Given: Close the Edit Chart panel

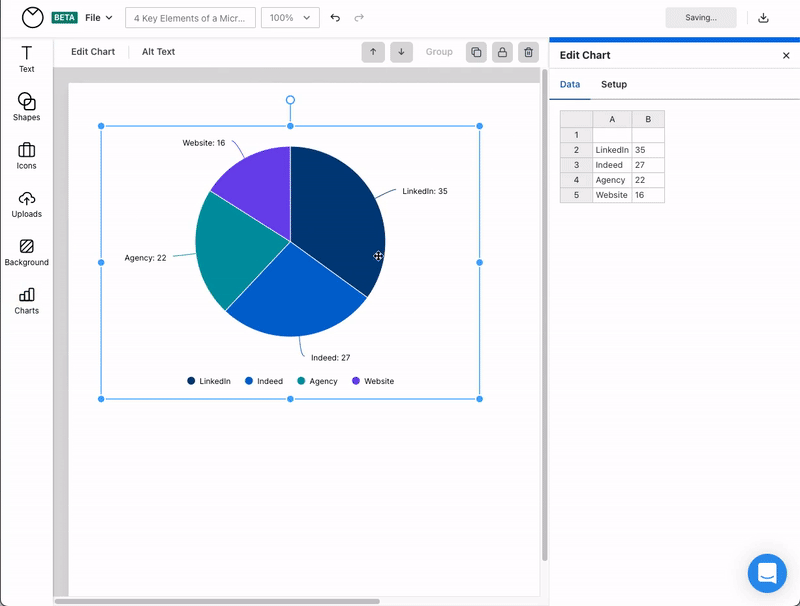Looking at the screenshot, I should (784, 55).
